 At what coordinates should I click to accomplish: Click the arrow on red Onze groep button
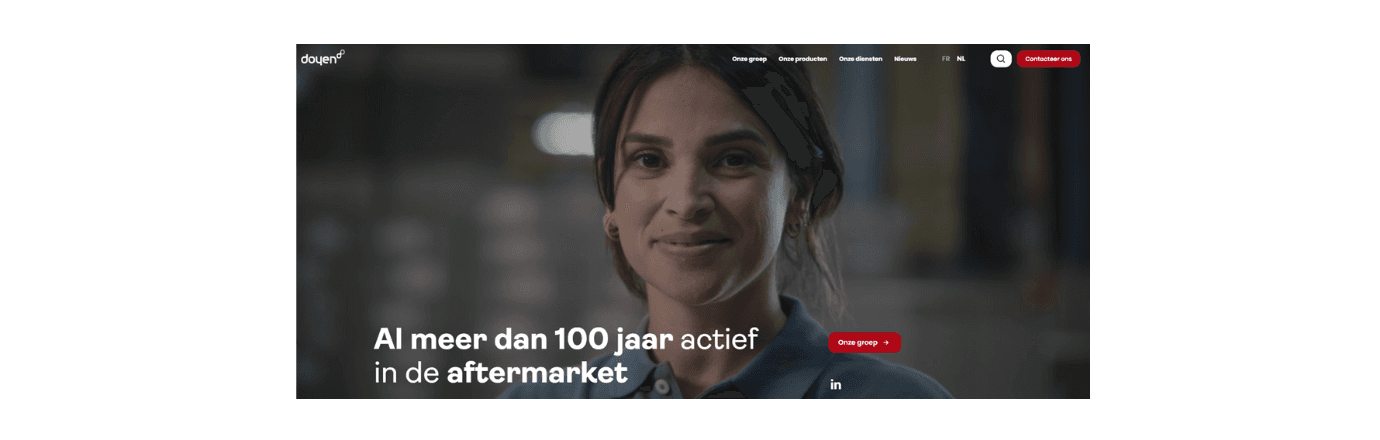click(886, 342)
